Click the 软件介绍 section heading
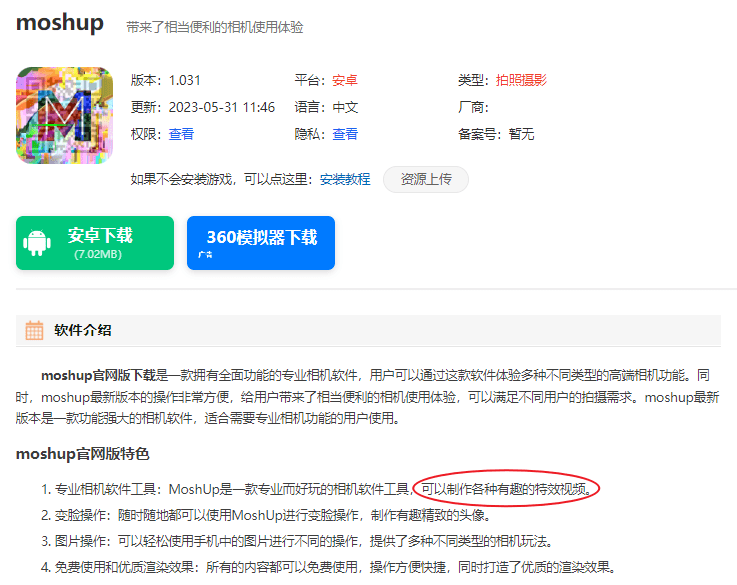The height and width of the screenshot is (585, 737). click(83, 330)
